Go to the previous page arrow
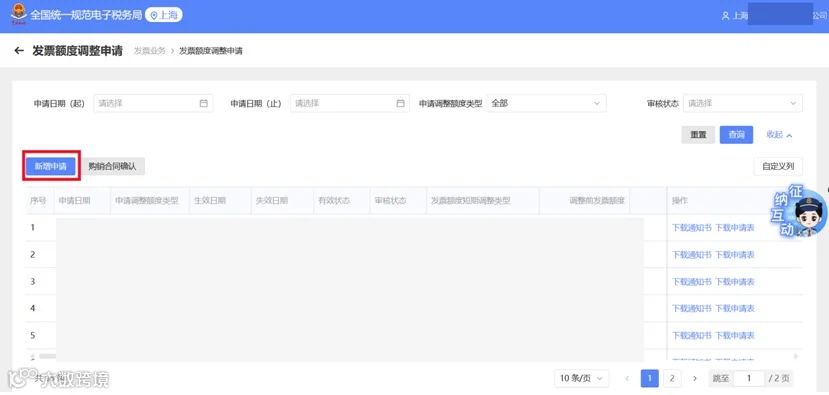 628,378
